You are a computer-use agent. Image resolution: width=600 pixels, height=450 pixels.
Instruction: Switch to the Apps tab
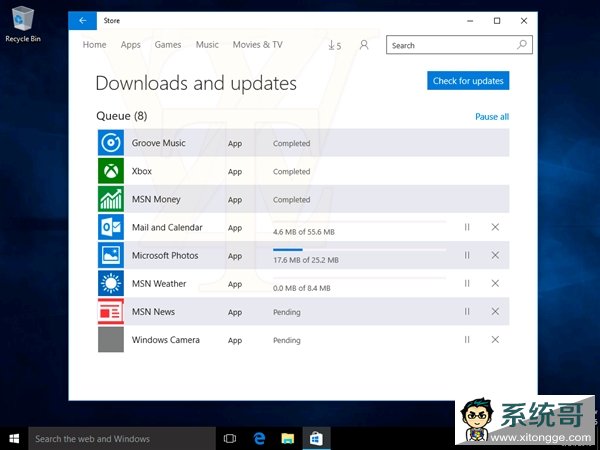130,45
